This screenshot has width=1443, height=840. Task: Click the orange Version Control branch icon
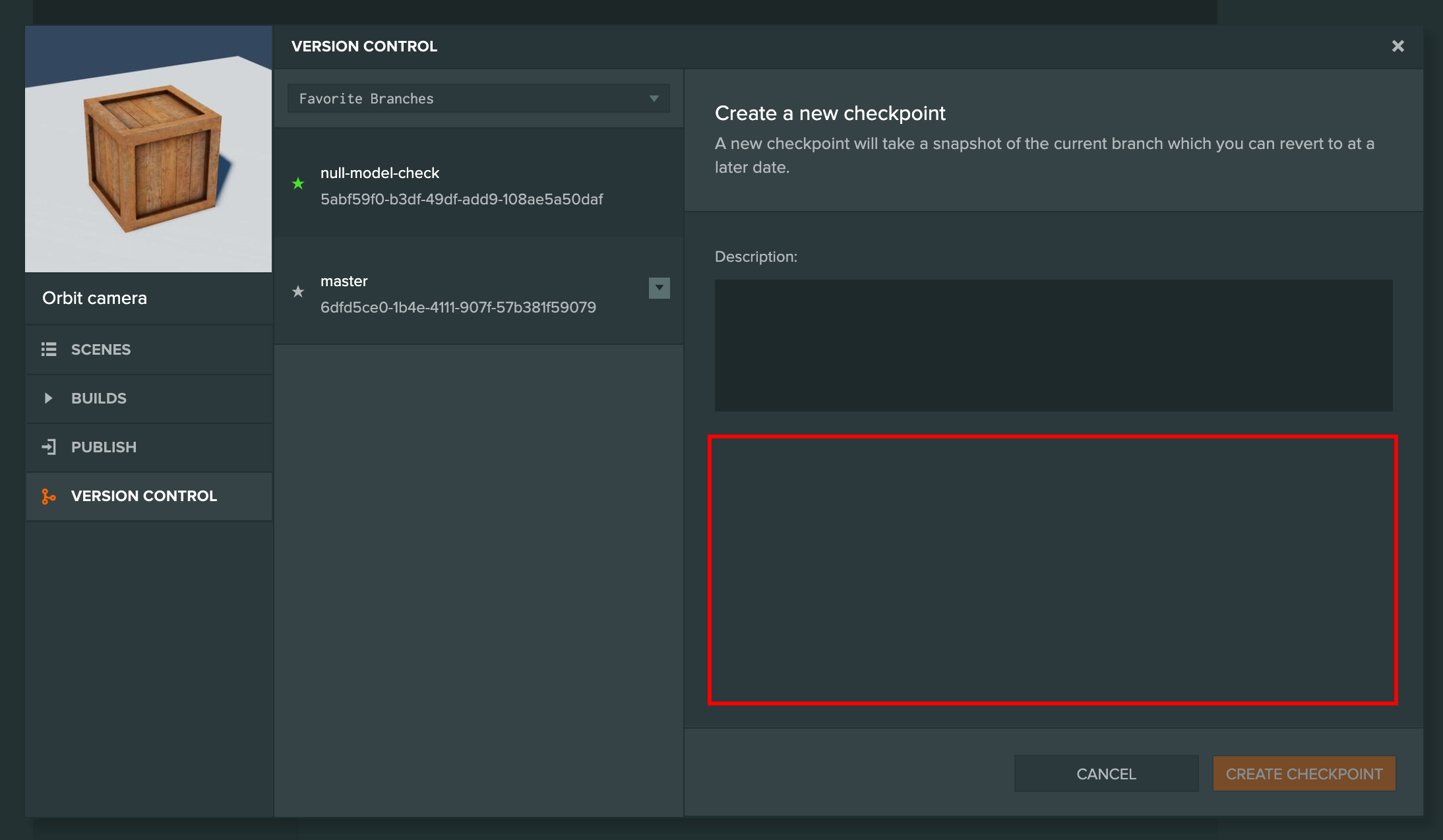[48, 496]
